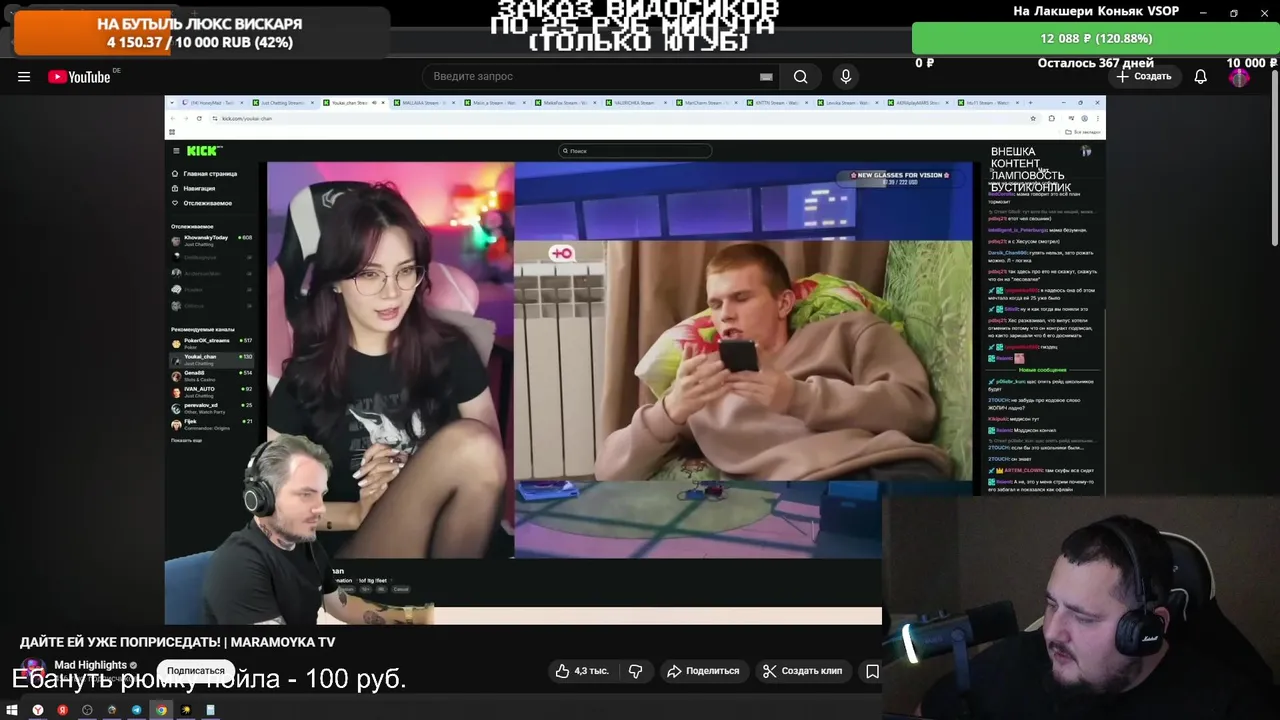Click the 'Создать' create button

coord(1144,76)
